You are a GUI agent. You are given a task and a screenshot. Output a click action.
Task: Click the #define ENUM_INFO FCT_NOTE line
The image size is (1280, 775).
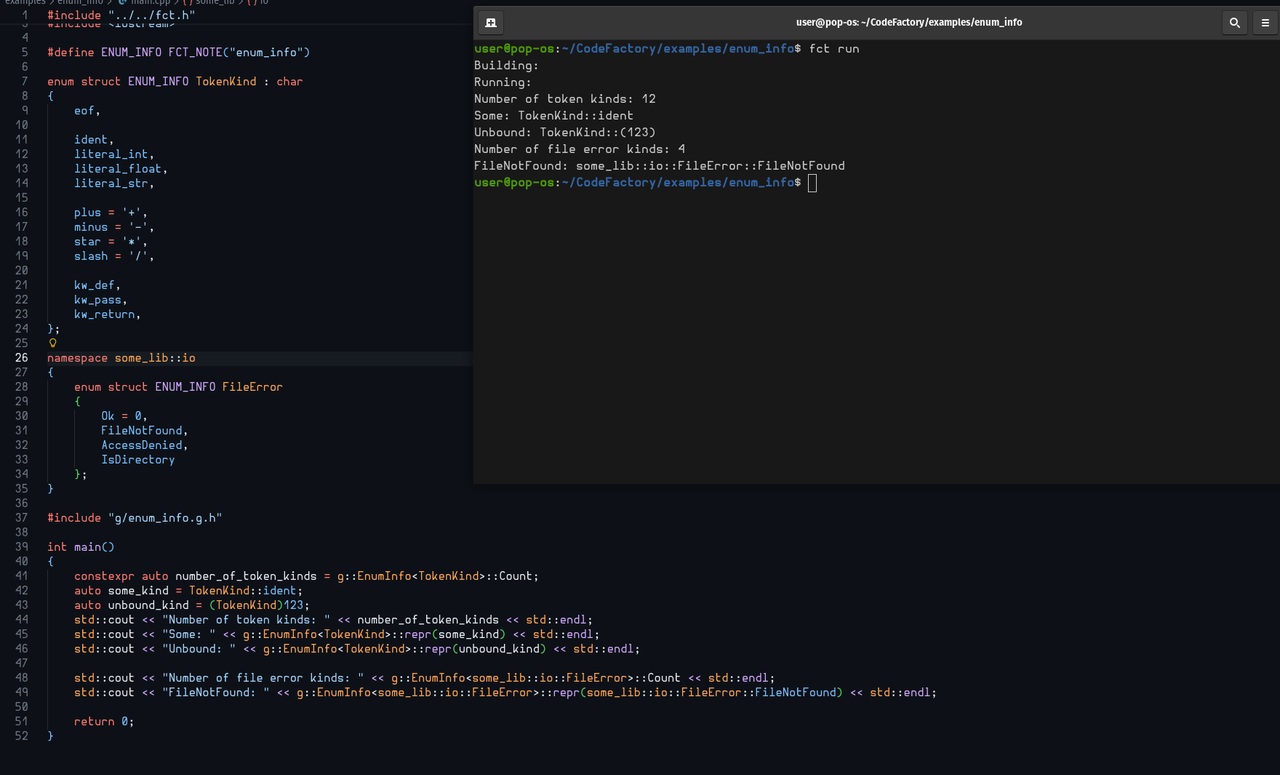[x=179, y=52]
